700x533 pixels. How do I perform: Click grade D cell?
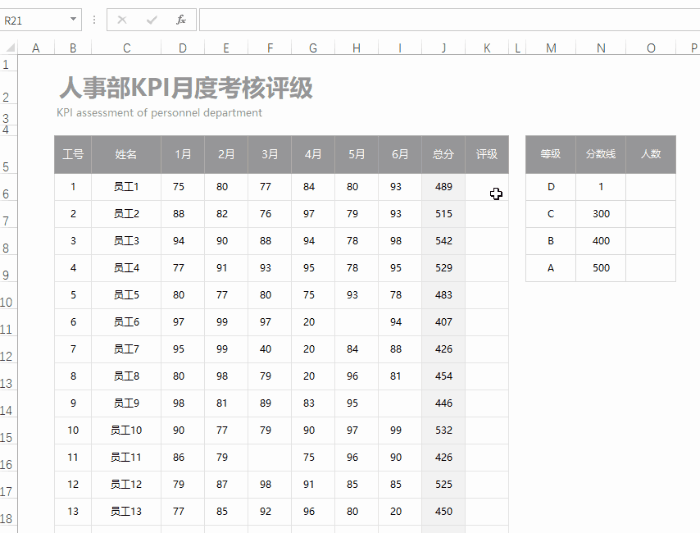tap(550, 187)
